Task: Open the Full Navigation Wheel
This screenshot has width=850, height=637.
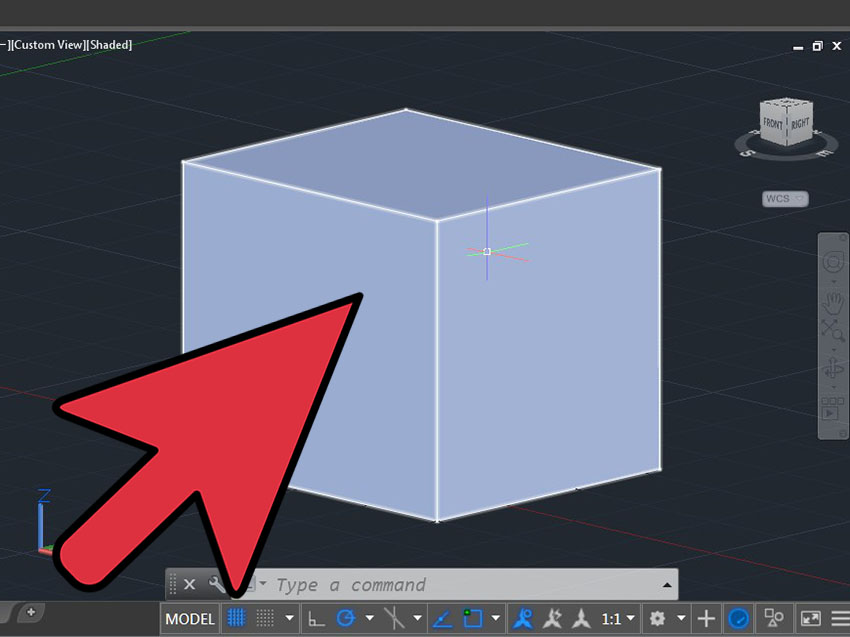Action: point(833,262)
